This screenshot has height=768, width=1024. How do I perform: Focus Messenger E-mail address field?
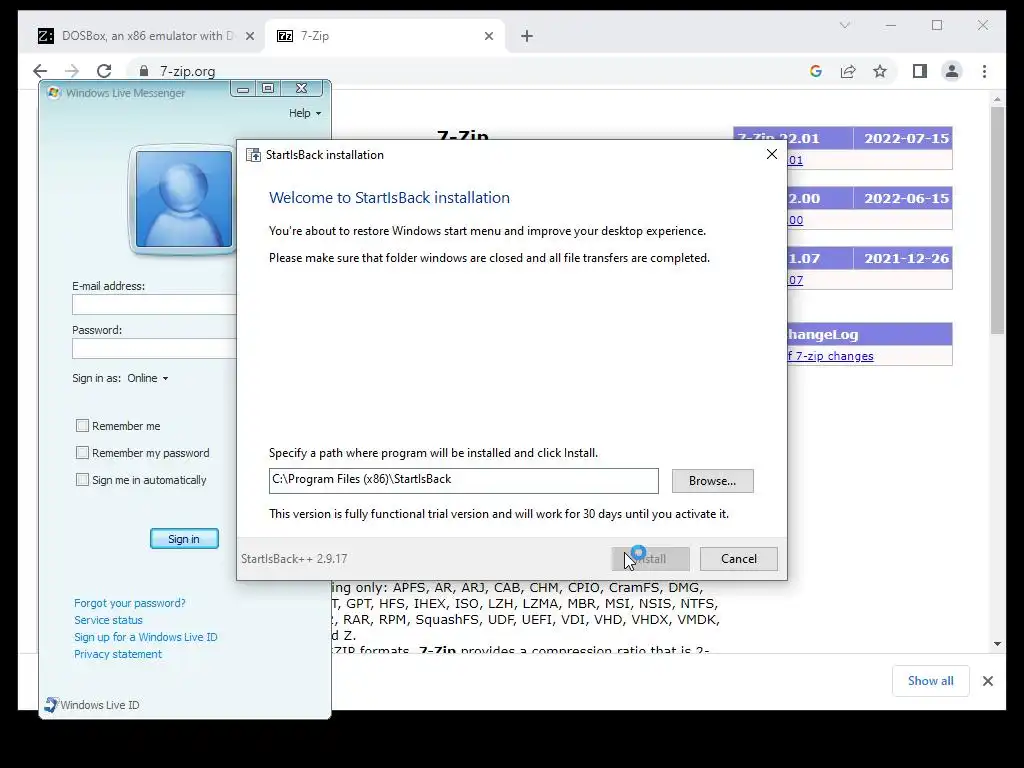click(154, 304)
